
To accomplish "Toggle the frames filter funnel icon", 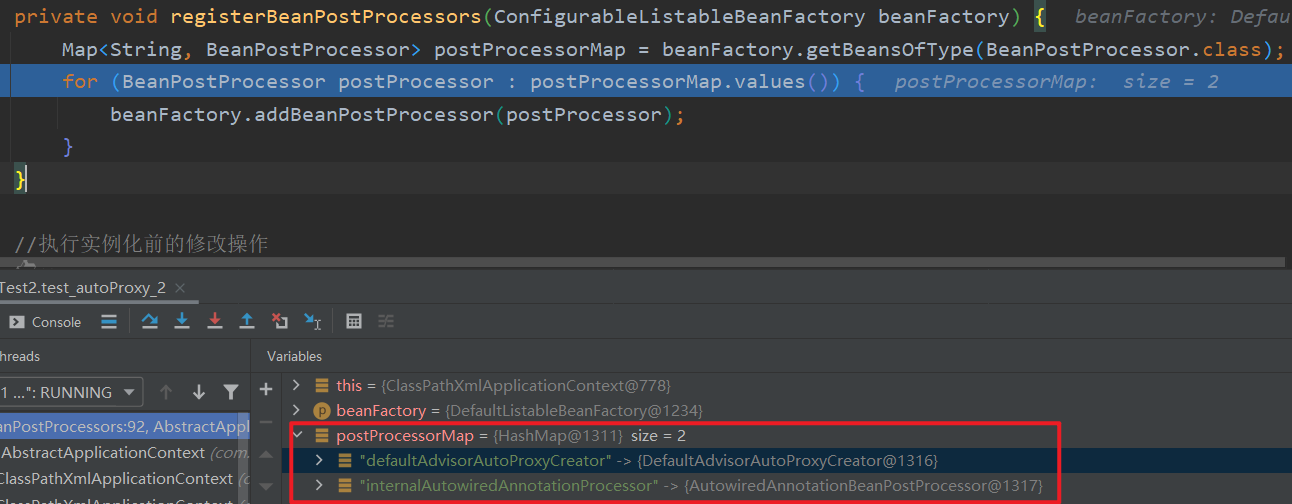I will click(231, 392).
